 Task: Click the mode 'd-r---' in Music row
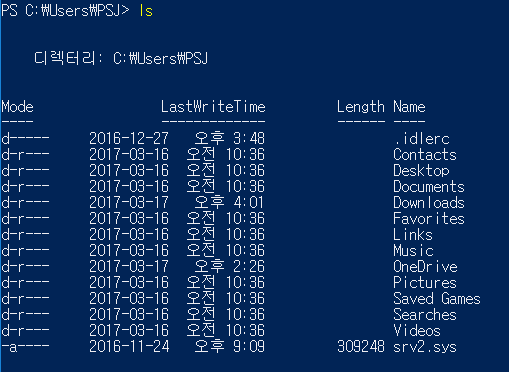click(25, 251)
